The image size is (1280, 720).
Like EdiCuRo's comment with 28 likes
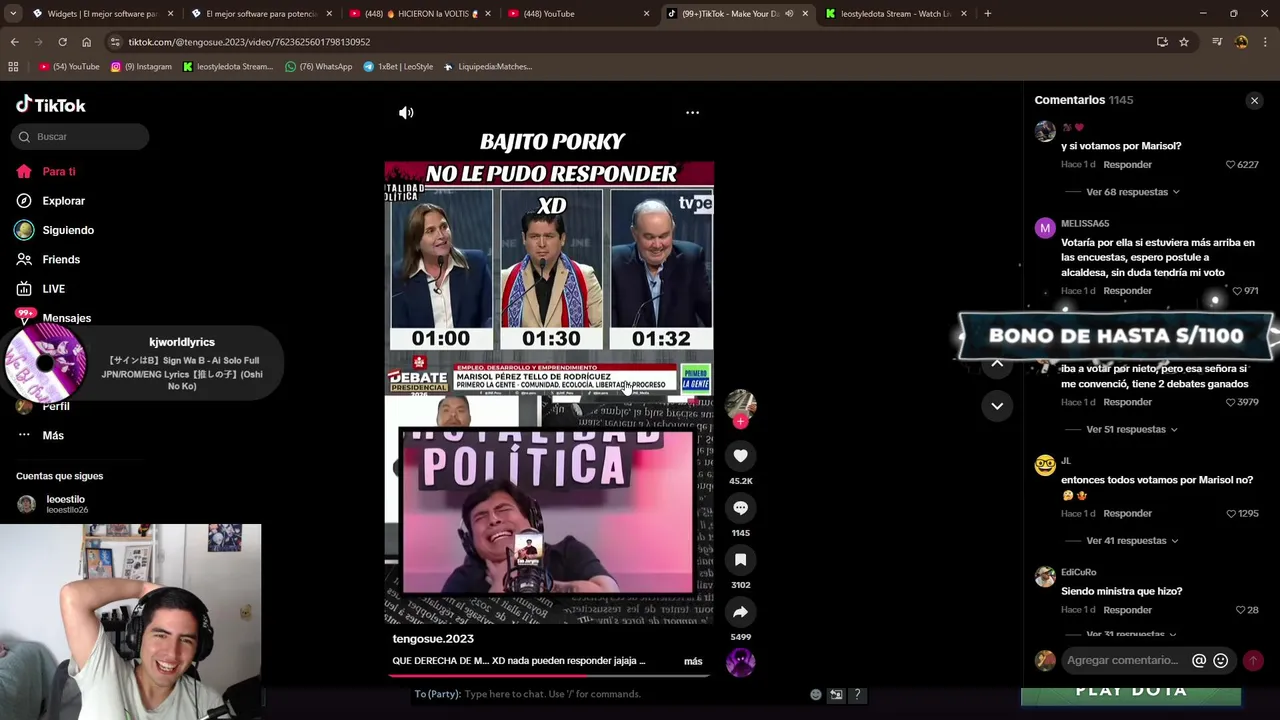(1240, 610)
